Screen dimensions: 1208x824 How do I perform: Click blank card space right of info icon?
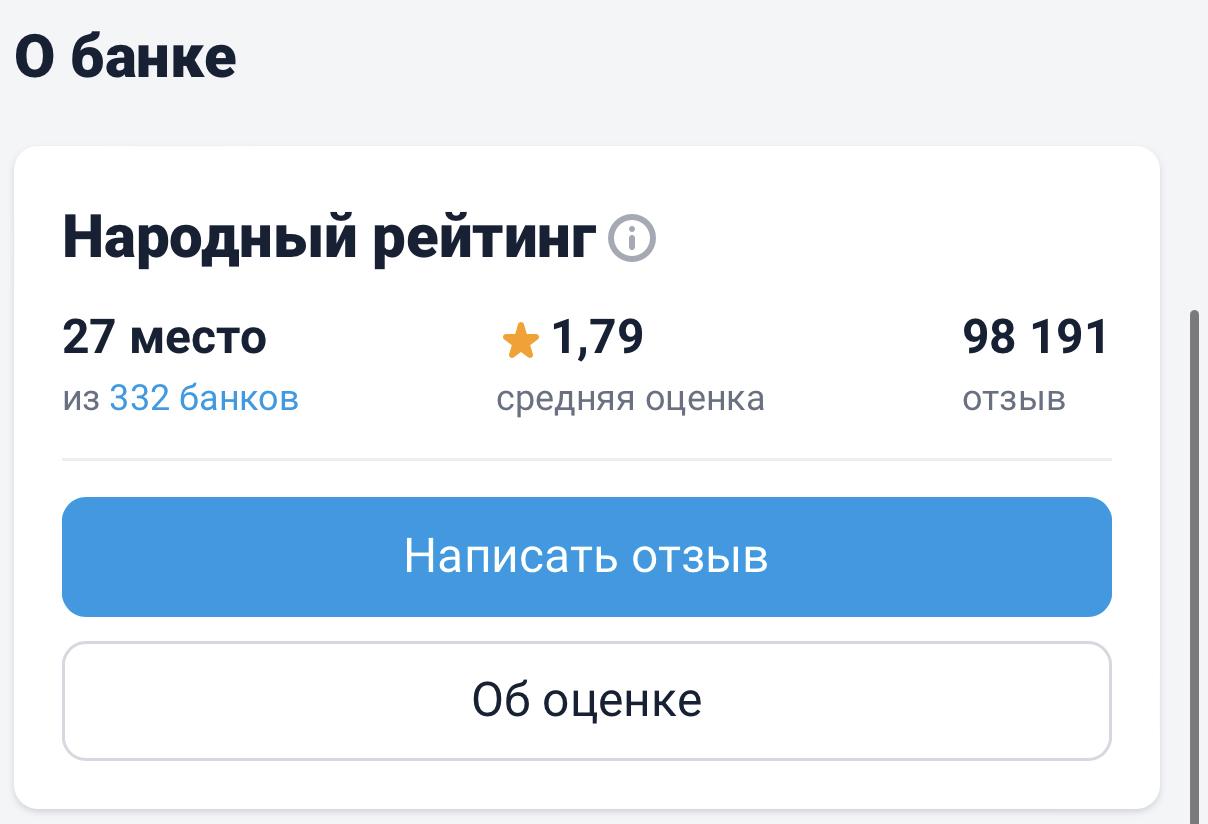tap(880, 239)
